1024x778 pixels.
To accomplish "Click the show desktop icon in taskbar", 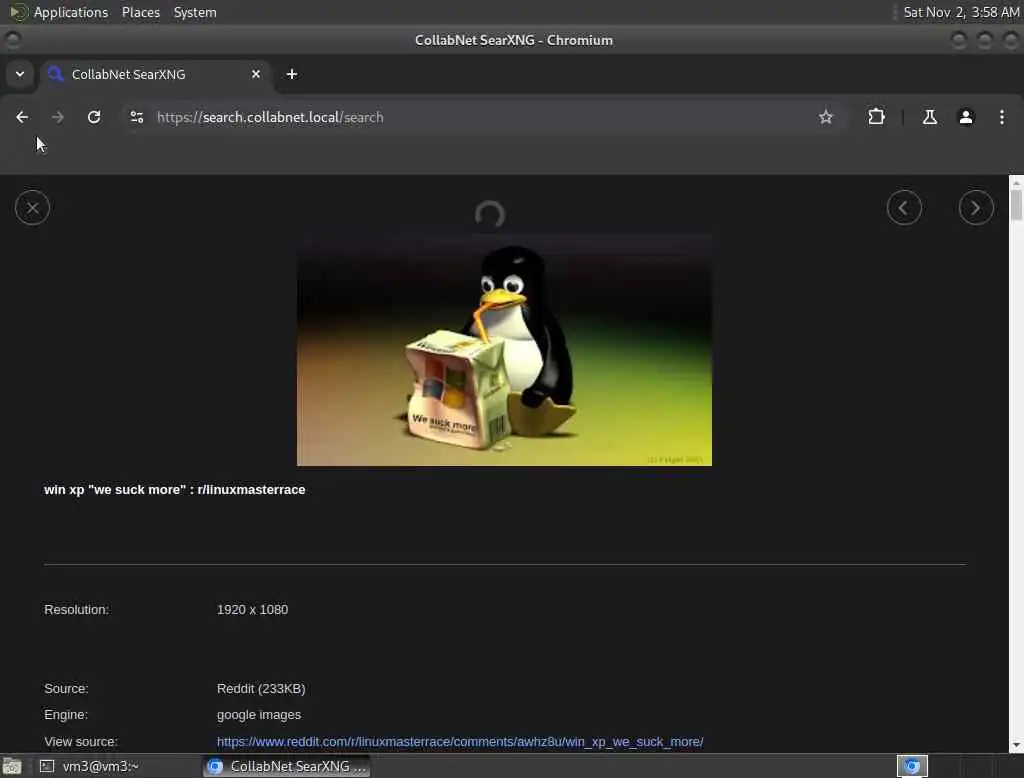I will 11,766.
